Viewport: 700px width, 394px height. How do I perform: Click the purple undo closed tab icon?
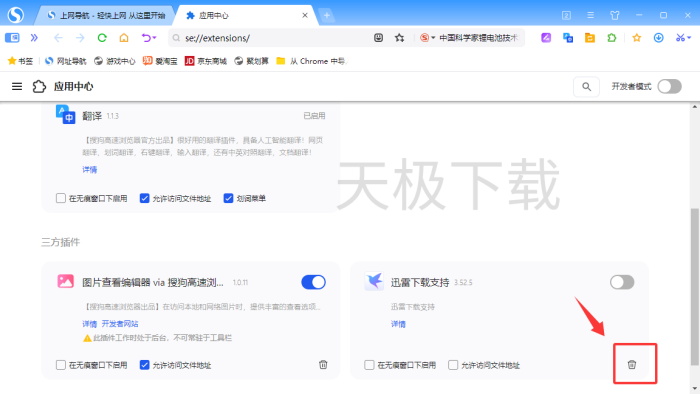point(146,38)
